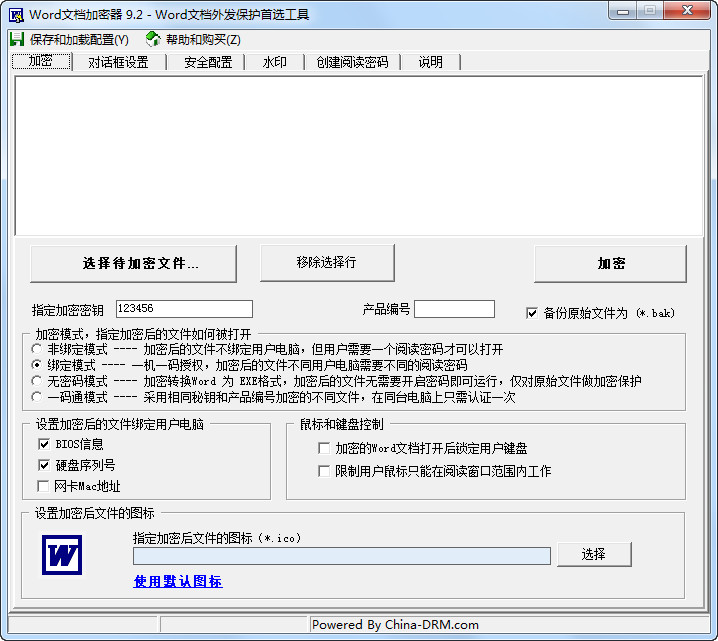Image resolution: width=718 pixels, height=641 pixels.
Task: Uncheck the BIOS信息 checkbox
Action: [x=44, y=444]
